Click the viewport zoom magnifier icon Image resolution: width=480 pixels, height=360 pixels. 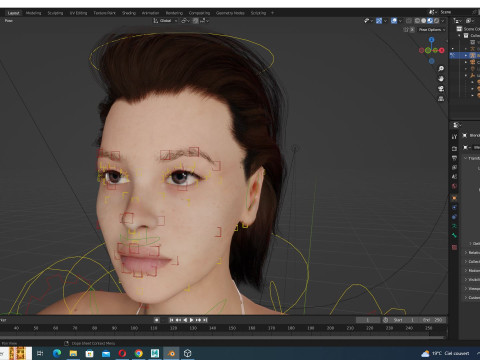[x=441, y=69]
